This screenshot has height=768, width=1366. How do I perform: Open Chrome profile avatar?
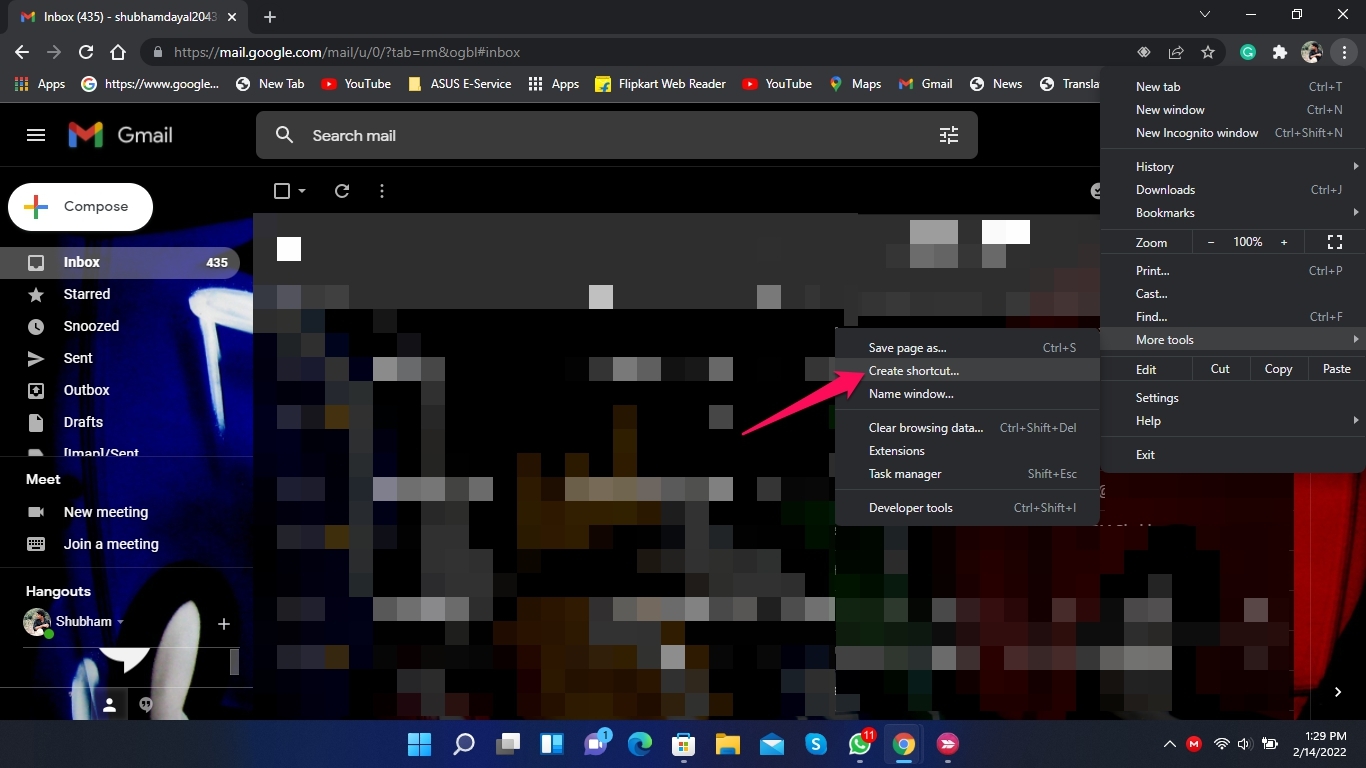pos(1312,52)
